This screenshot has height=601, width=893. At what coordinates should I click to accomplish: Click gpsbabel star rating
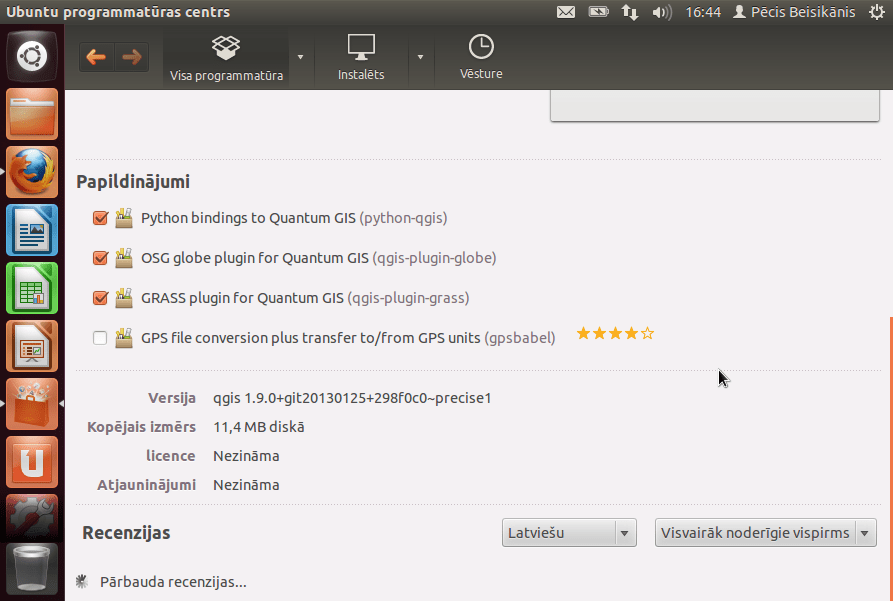(615, 333)
